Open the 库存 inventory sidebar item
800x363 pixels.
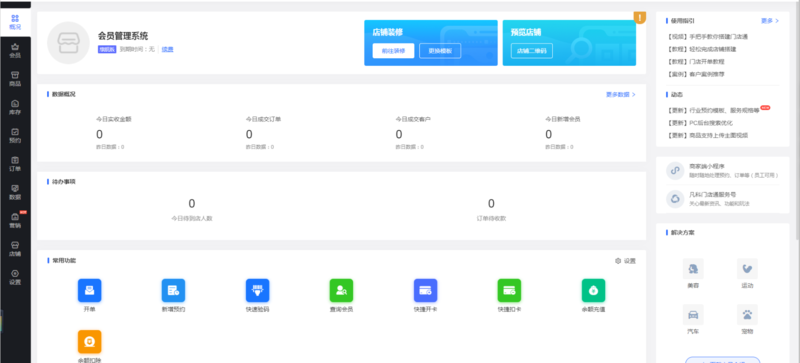pos(15,107)
